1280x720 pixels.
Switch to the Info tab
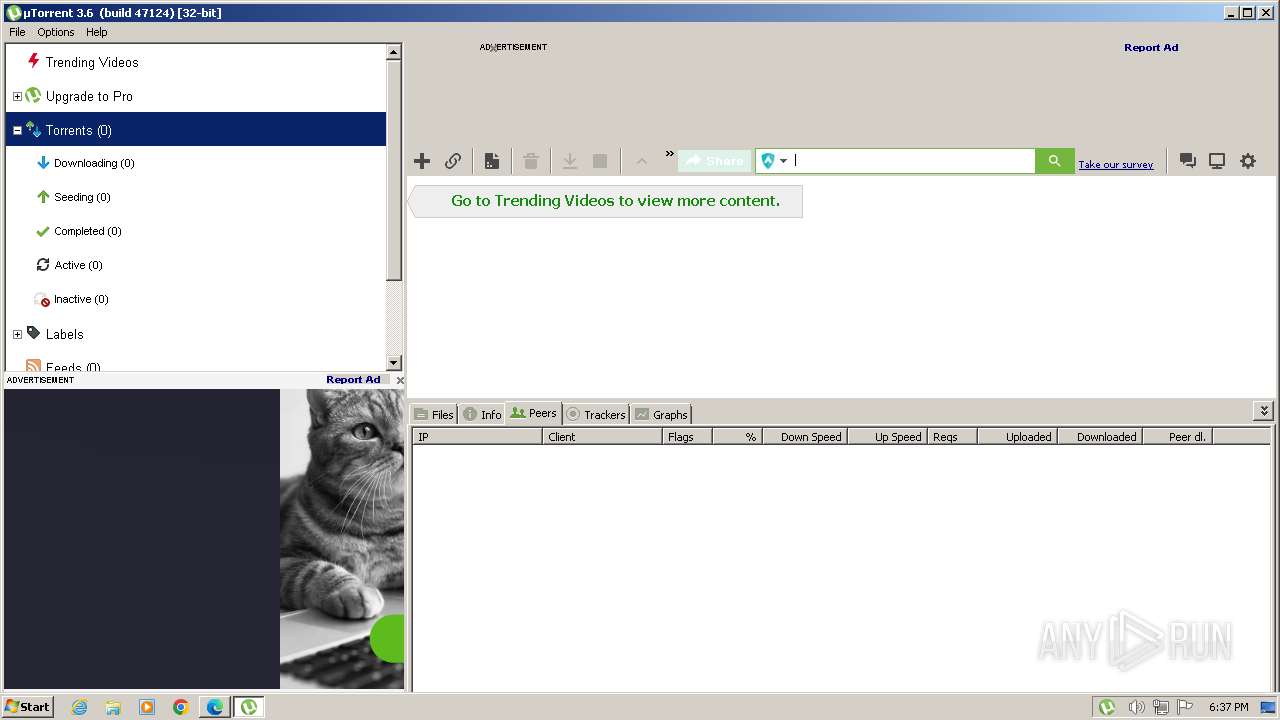(482, 414)
